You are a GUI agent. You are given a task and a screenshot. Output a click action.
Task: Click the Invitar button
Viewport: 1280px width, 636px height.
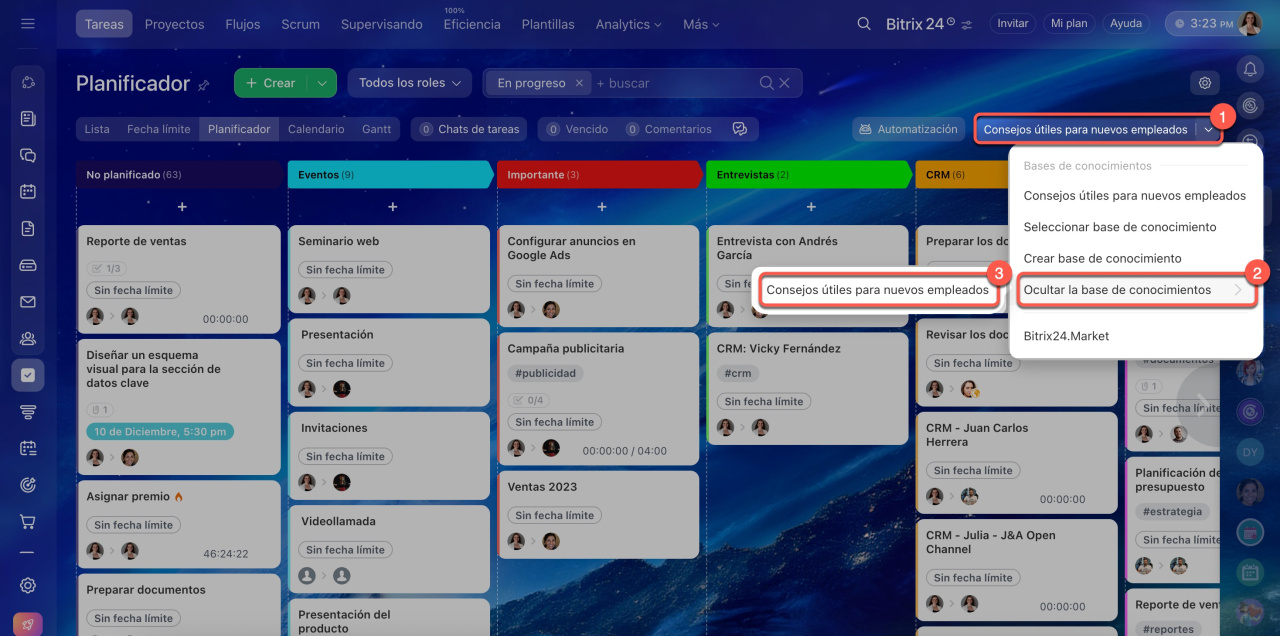pyautogui.click(x=1013, y=23)
